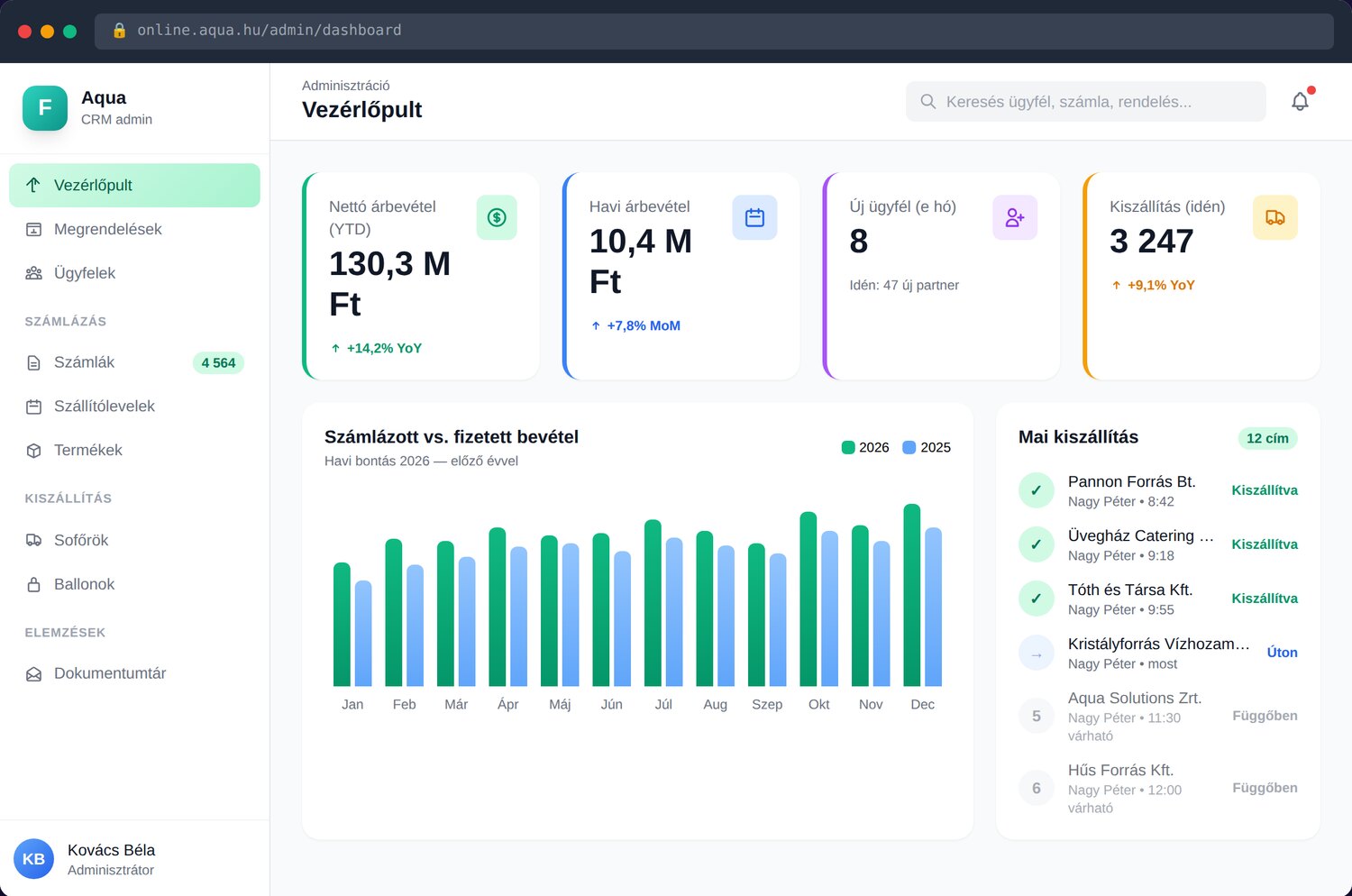Click the Számlák document icon
The width and height of the screenshot is (1352, 896).
tap(33, 362)
